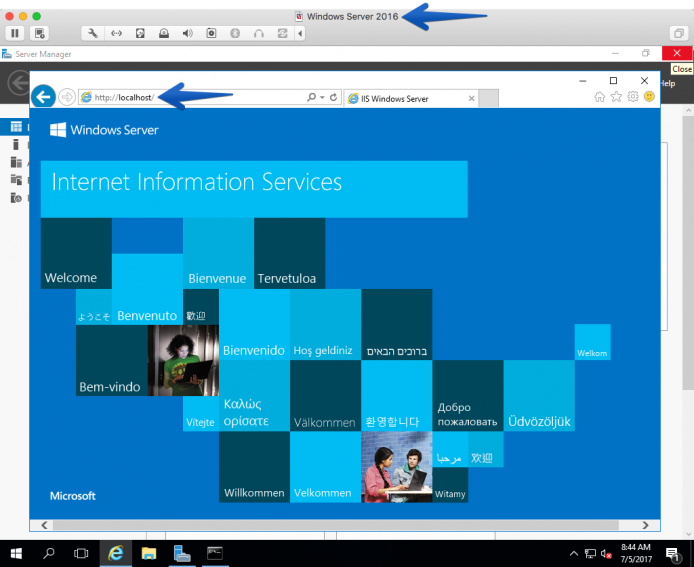Viewport: 694px width, 567px height.
Task: Click the sync/sharing icon in VM toolbar
Action: (282, 33)
